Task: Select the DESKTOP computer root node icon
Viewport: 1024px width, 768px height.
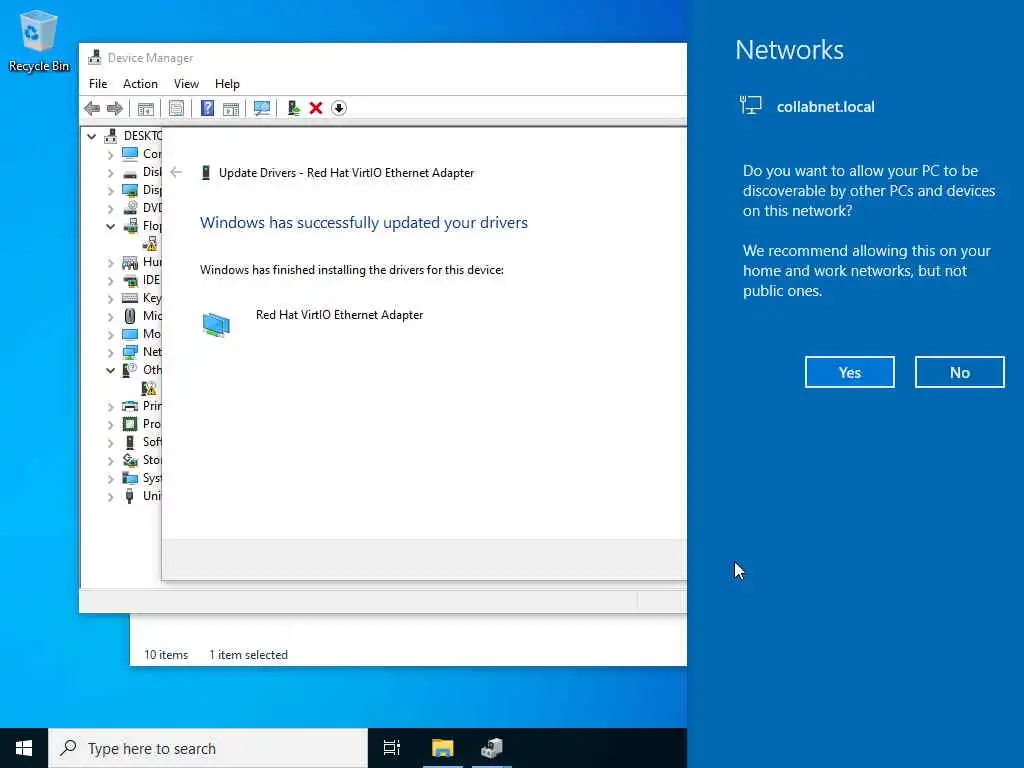Action: pyautogui.click(x=111, y=136)
